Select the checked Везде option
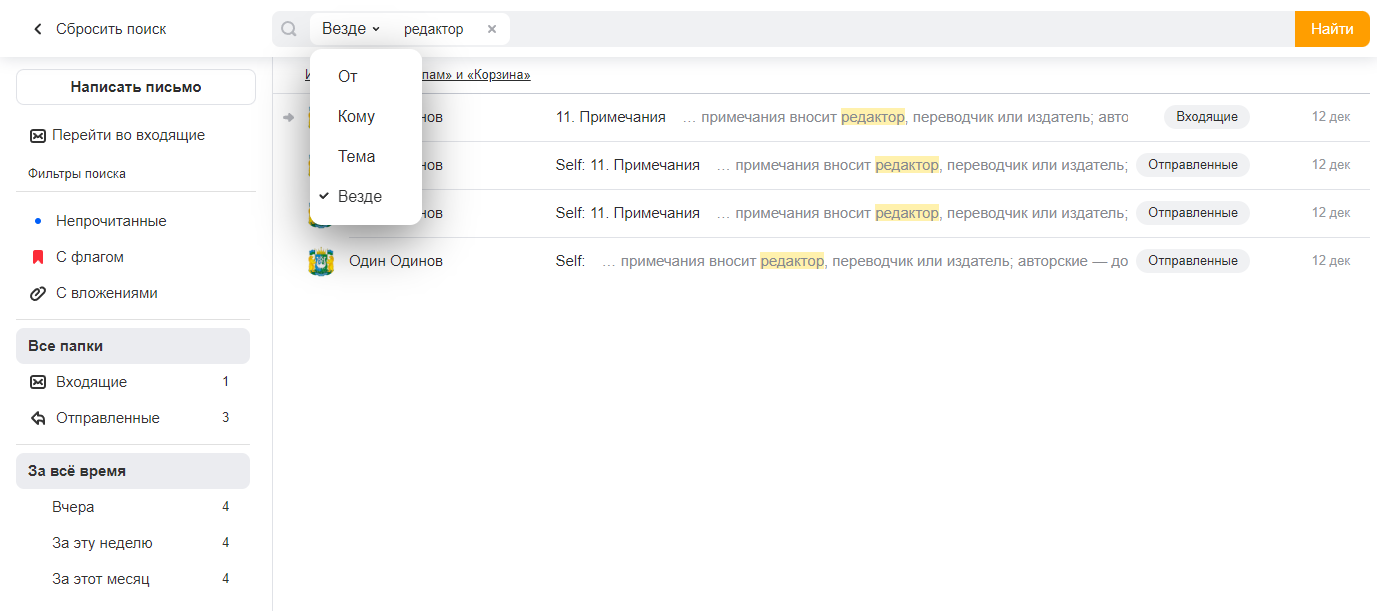 (x=360, y=197)
